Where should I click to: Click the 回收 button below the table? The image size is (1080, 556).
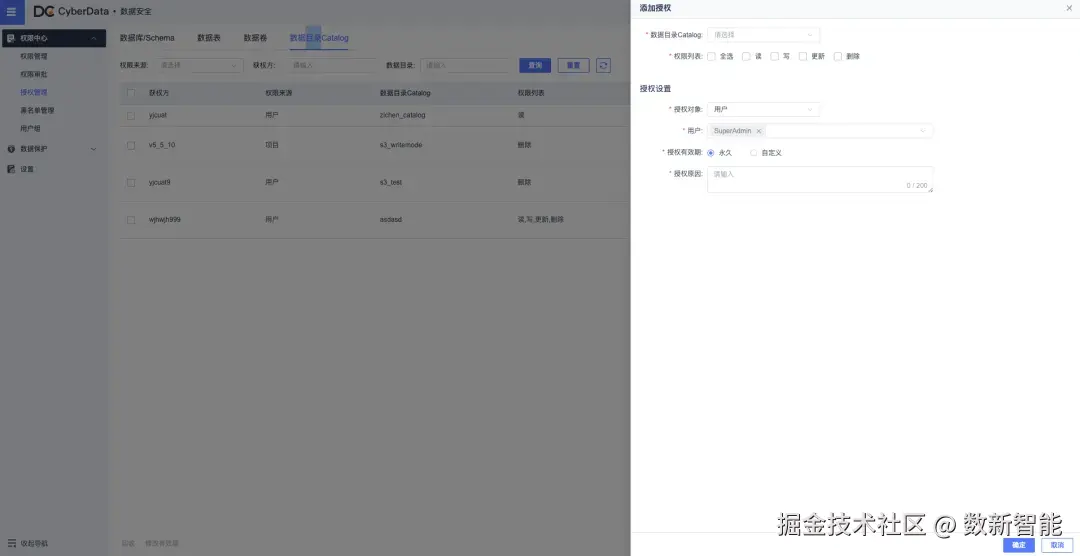pos(128,544)
